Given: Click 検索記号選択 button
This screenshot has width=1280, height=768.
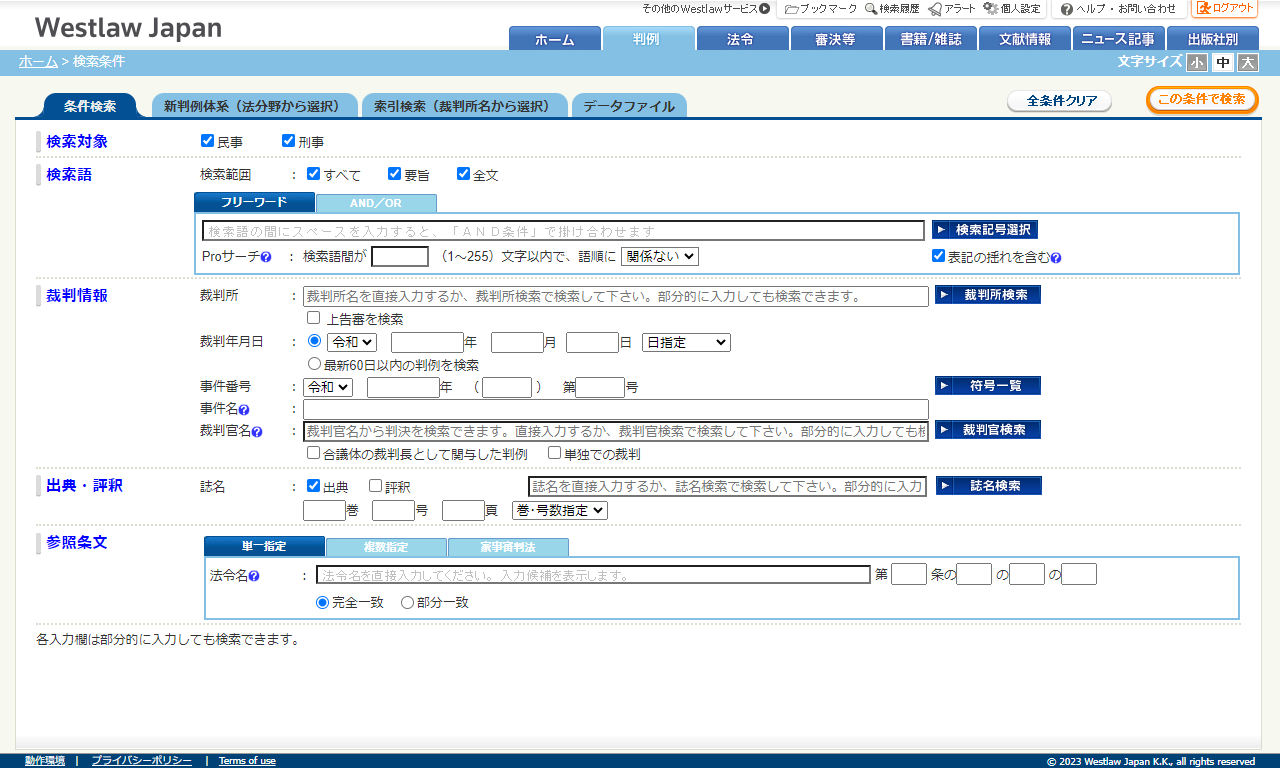Looking at the screenshot, I should (985, 230).
